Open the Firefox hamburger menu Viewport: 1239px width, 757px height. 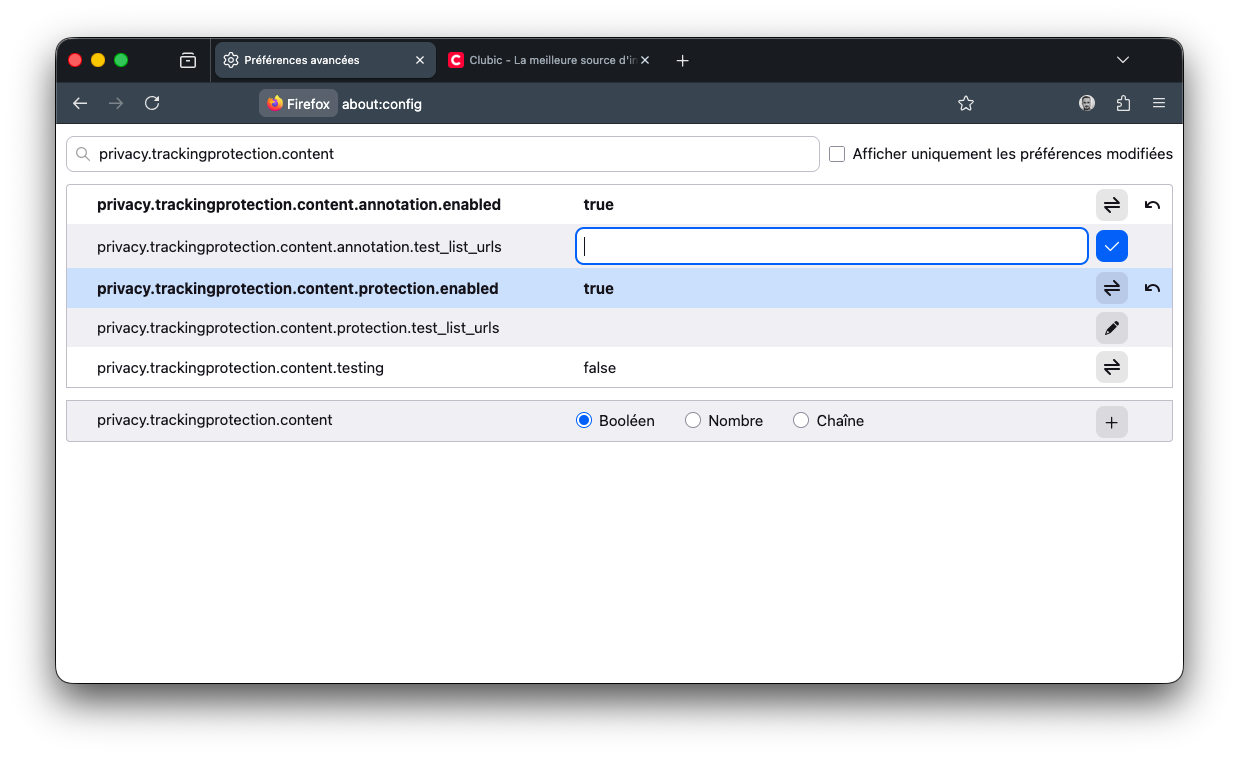[x=1159, y=103]
